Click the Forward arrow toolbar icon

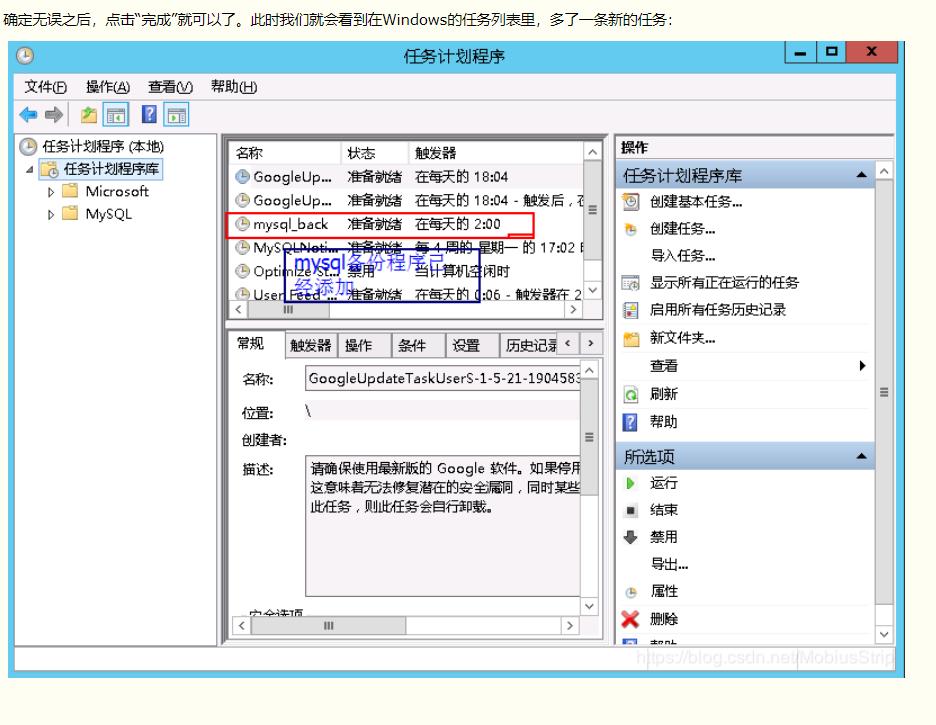(54, 114)
